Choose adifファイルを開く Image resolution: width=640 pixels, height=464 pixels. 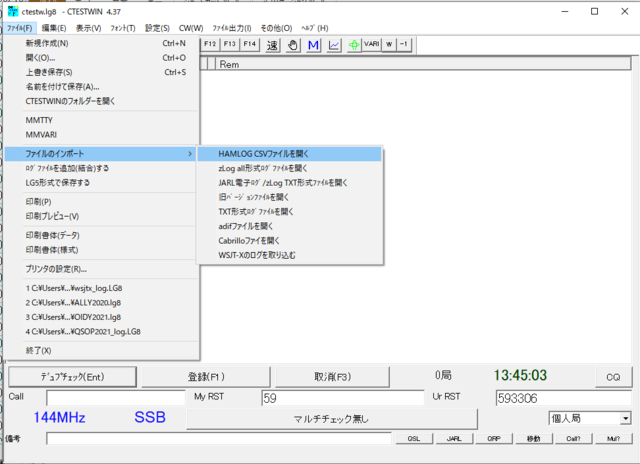(x=289, y=226)
